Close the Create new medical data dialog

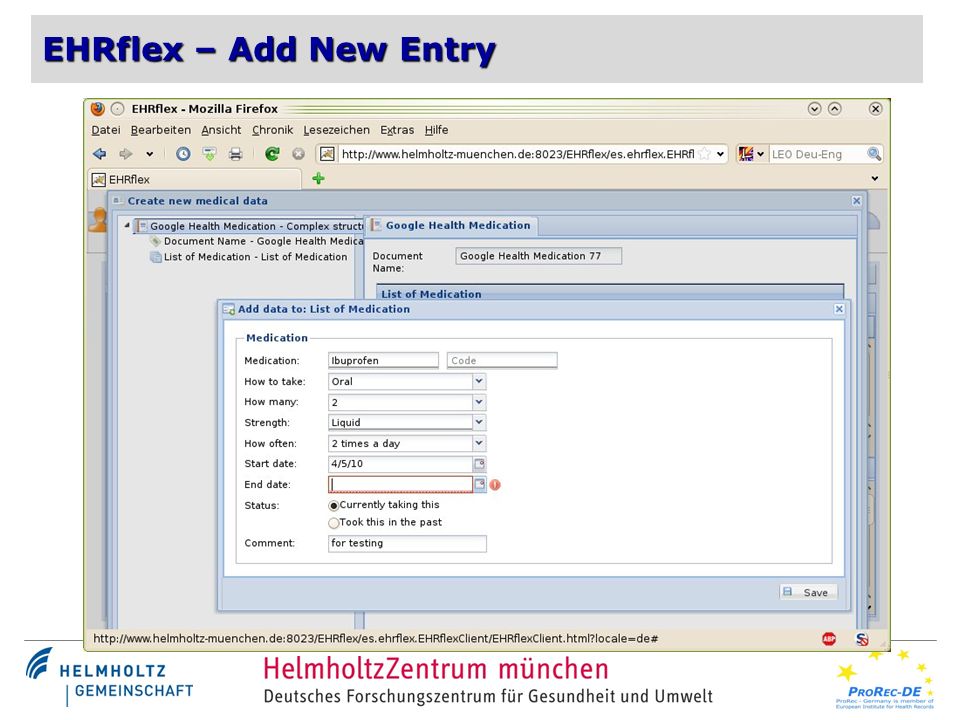[857, 201]
